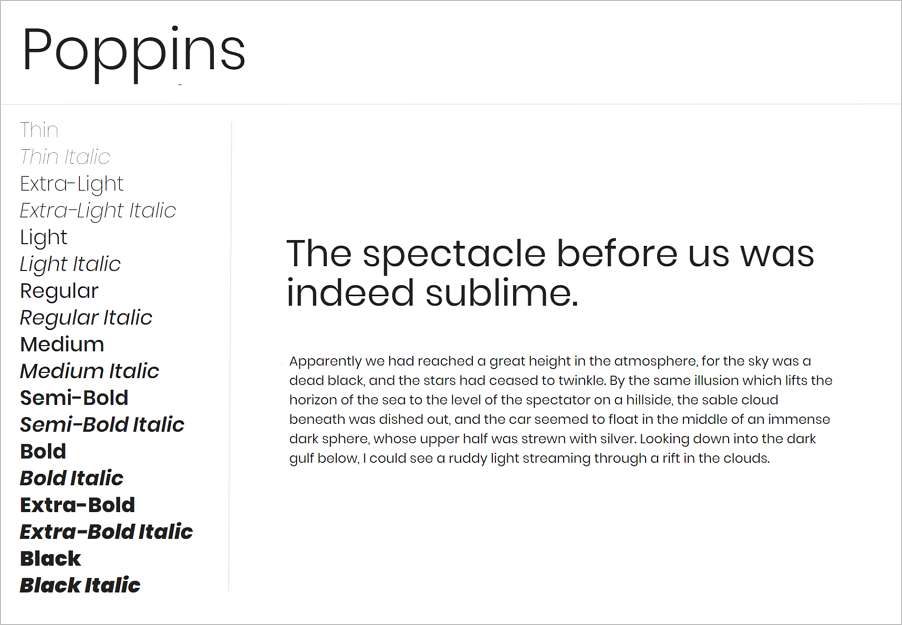Choose Extra-Bold Italic style
Image resolution: width=902 pixels, height=625 pixels.
coord(106,532)
